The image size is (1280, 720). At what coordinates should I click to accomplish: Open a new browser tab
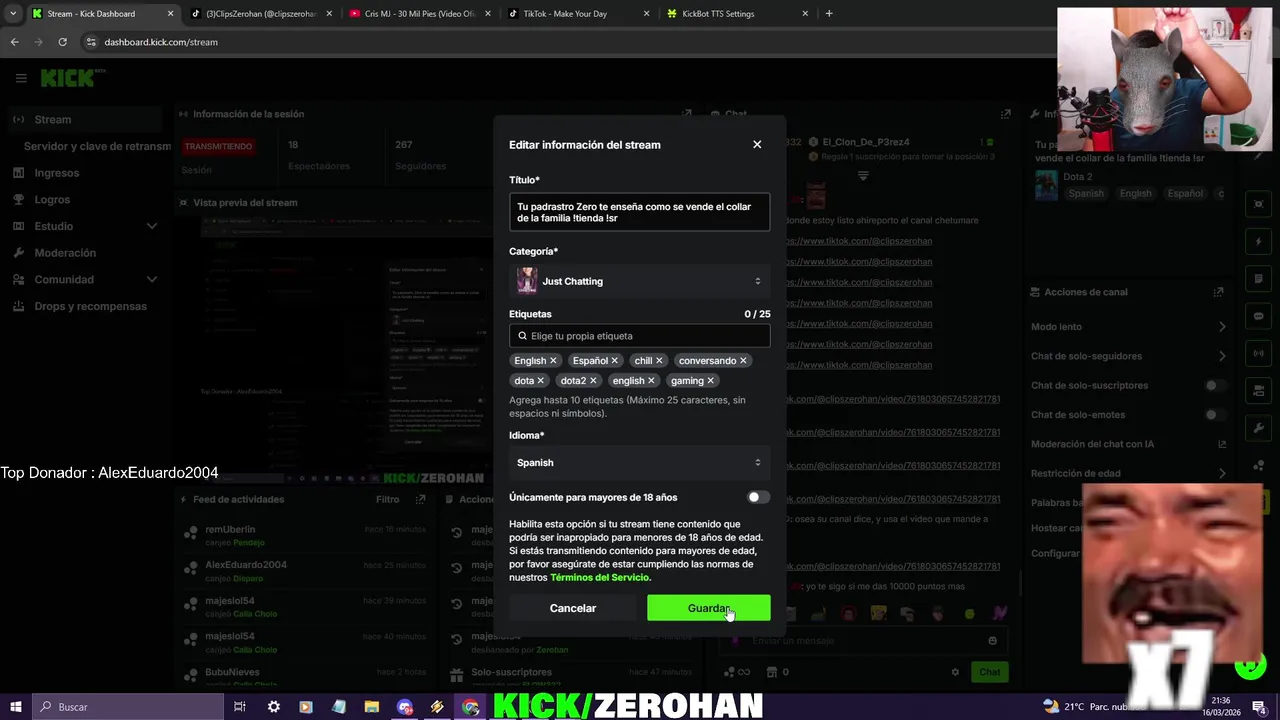(829, 14)
